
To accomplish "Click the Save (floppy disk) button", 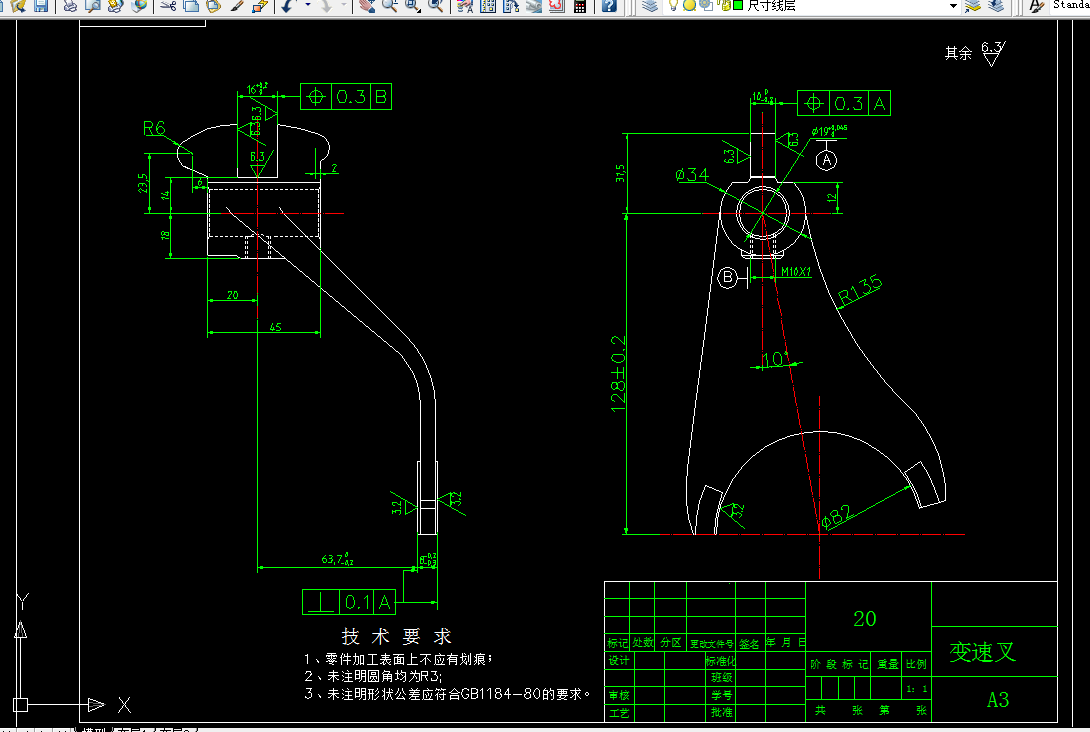I will click(x=41, y=8).
